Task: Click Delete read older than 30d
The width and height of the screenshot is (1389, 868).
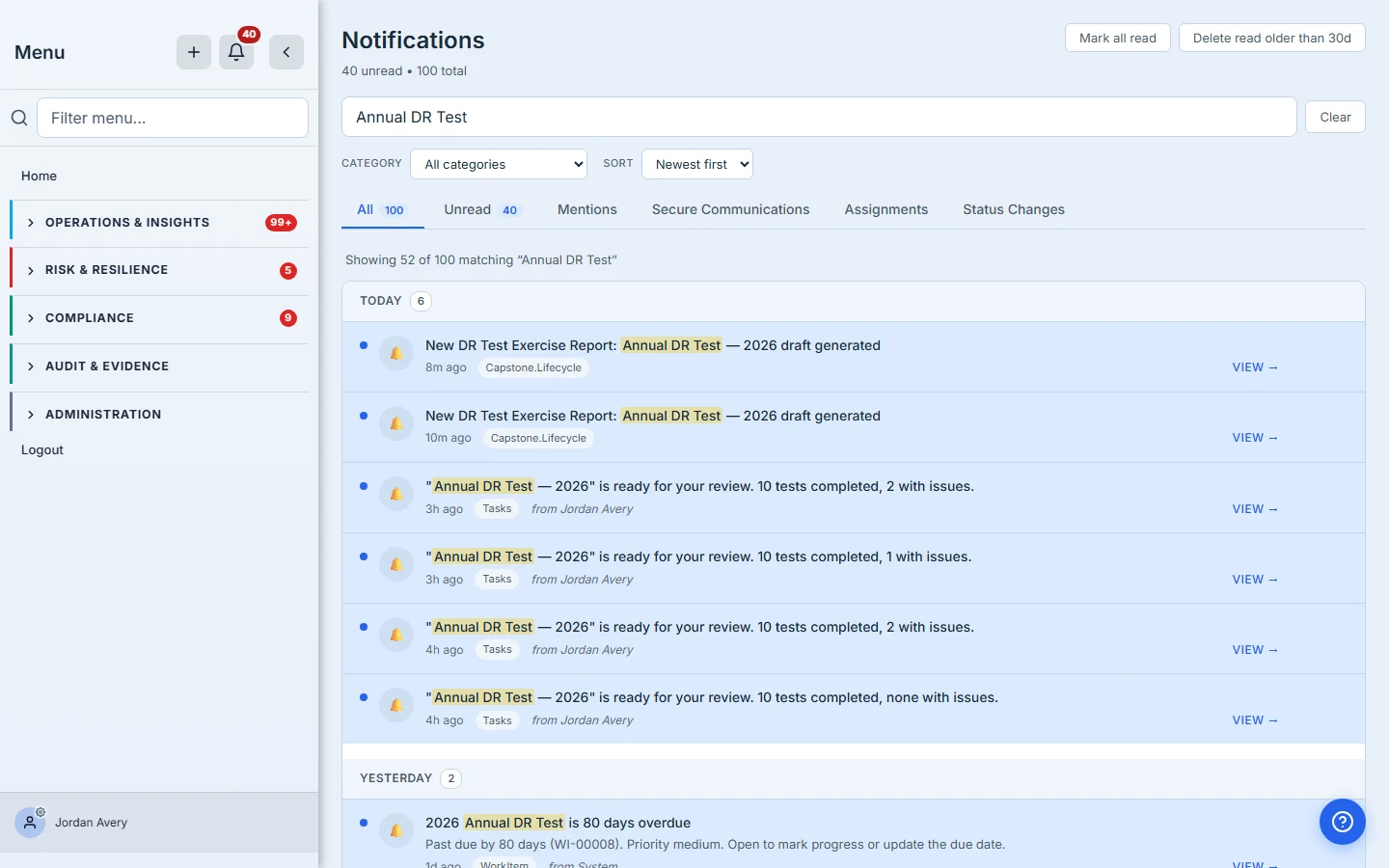Action: point(1272,38)
